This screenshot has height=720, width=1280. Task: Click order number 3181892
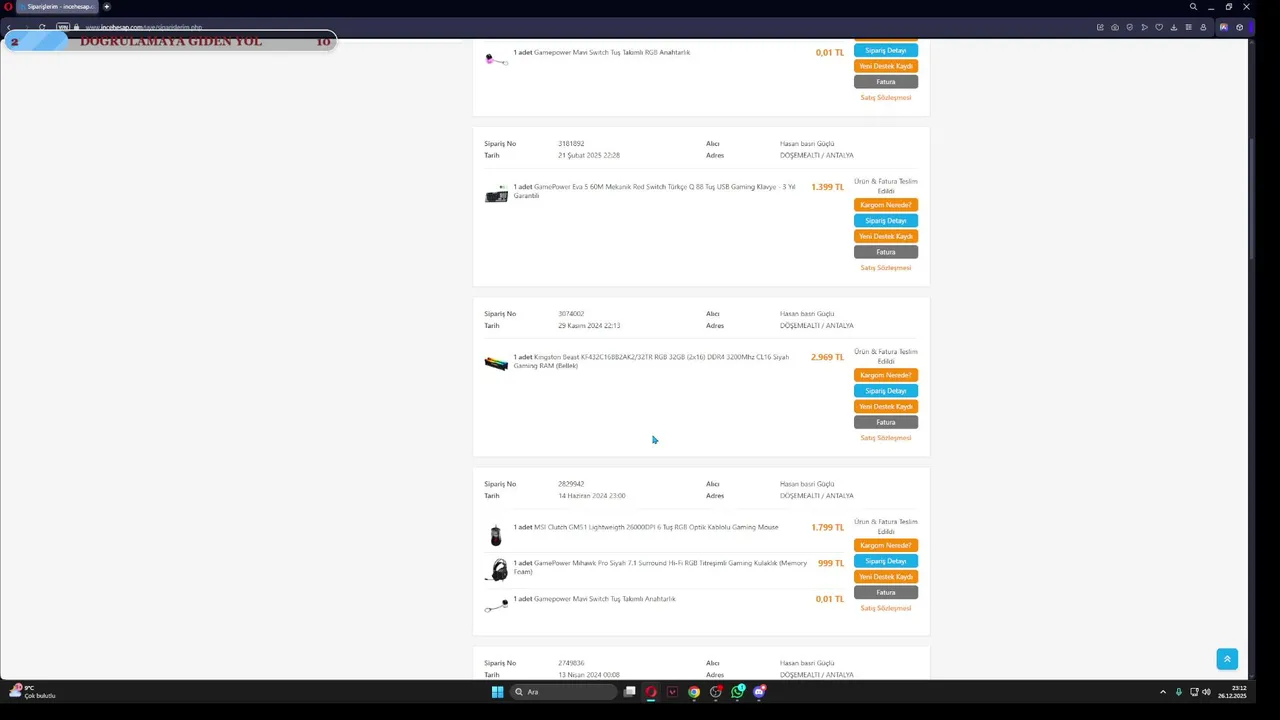click(571, 144)
